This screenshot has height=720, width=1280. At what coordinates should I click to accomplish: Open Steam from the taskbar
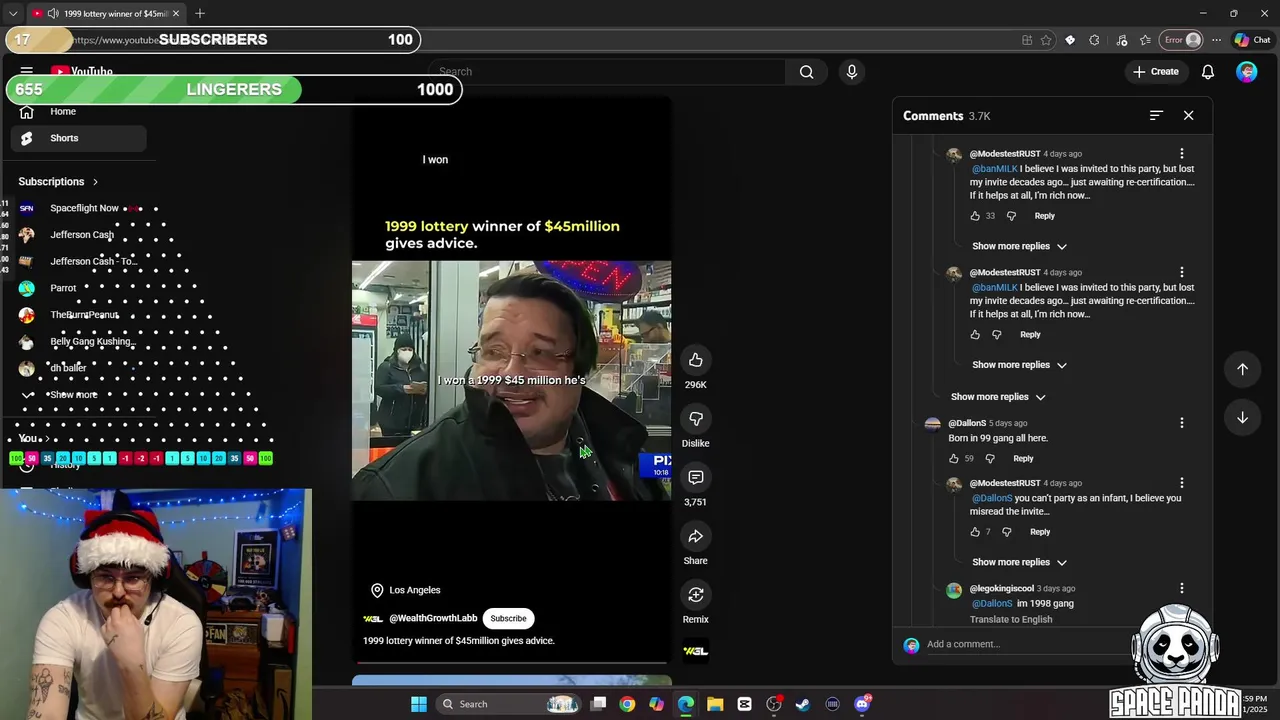click(x=802, y=704)
